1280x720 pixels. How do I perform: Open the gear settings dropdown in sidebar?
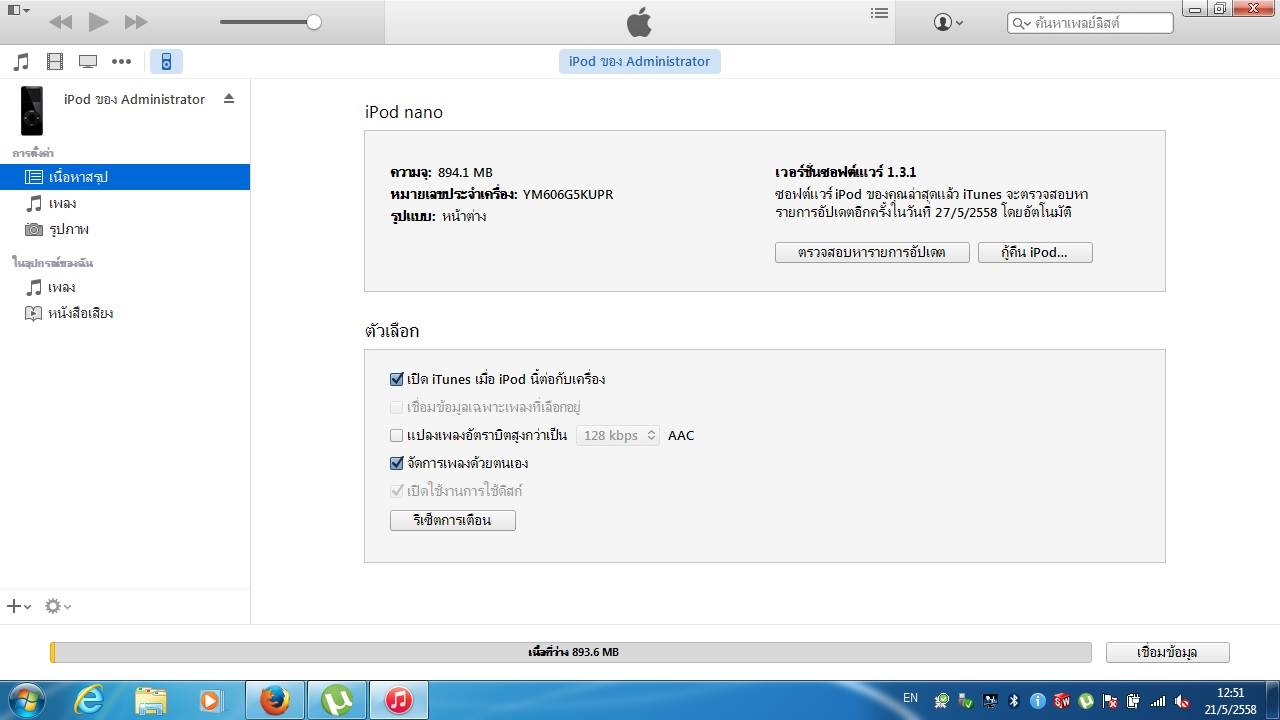(57, 606)
